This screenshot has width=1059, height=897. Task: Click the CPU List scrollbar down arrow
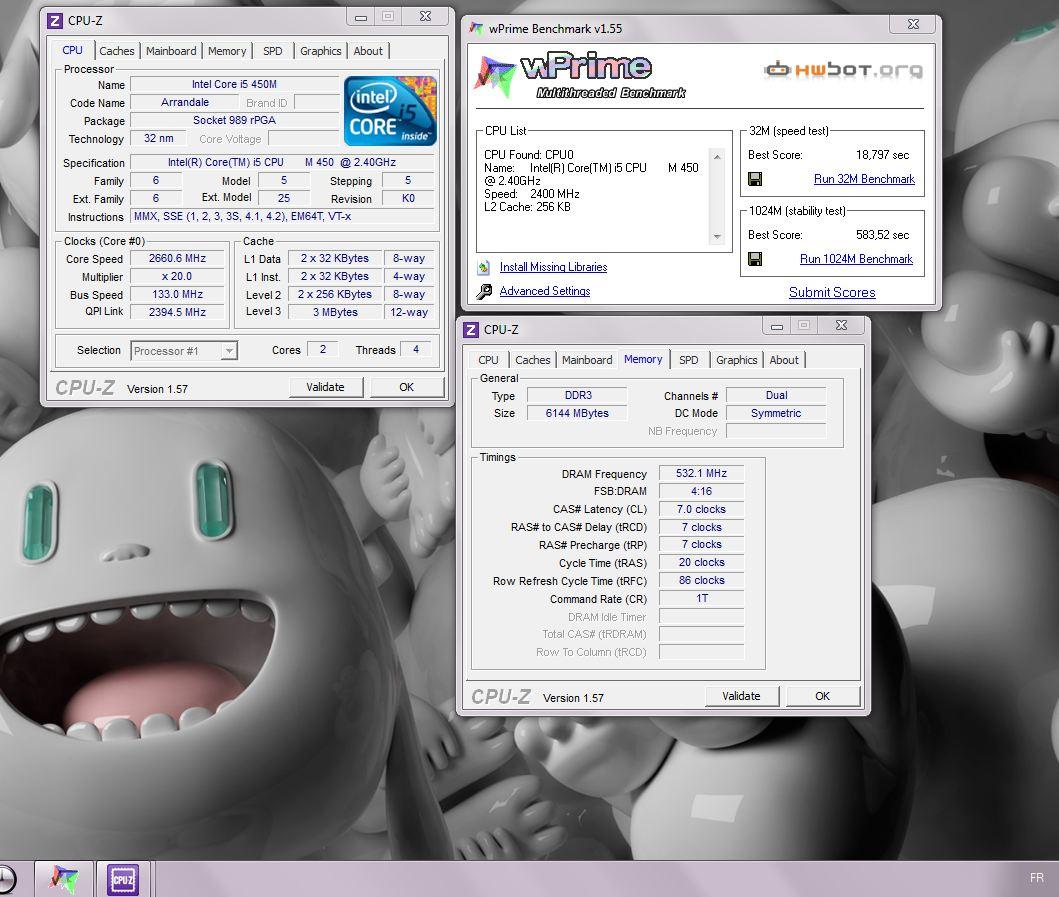click(717, 237)
